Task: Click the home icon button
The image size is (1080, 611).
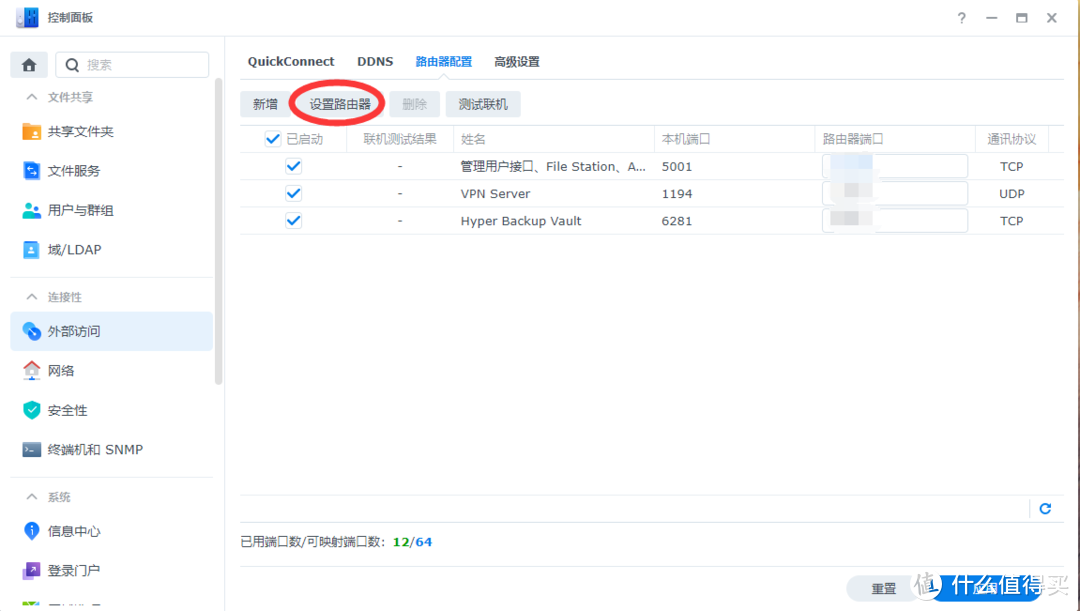Action: [29, 65]
